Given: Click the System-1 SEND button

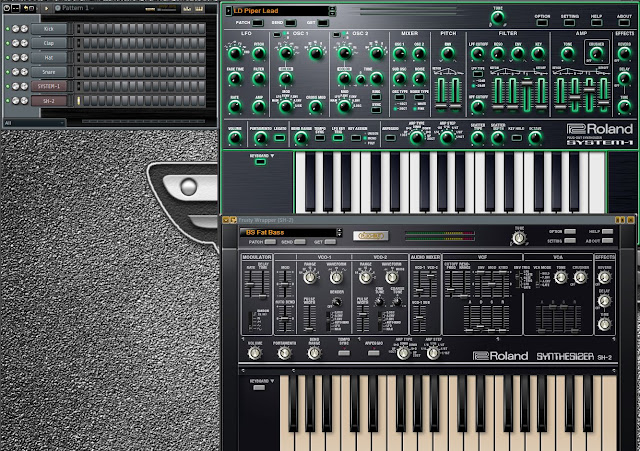Looking at the screenshot, I should [291, 23].
